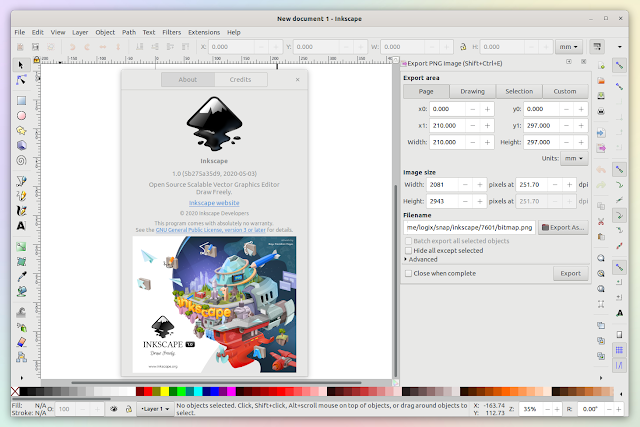This screenshot has height=427, width=640.
Task: Activate the Text tool
Action: pyautogui.click(x=21, y=226)
